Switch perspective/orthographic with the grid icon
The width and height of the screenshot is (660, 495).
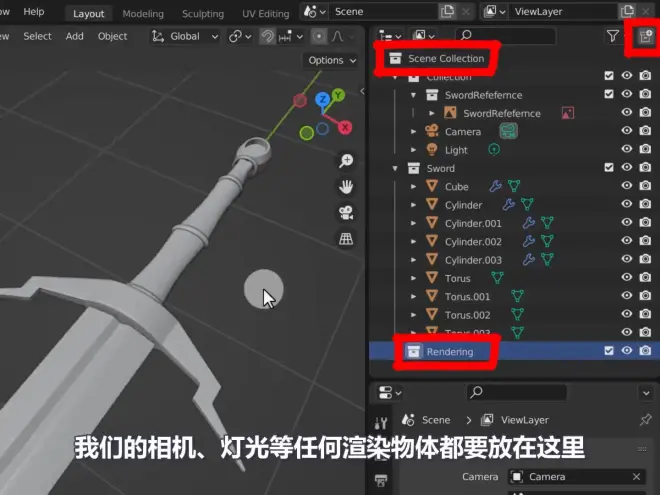tap(346, 239)
